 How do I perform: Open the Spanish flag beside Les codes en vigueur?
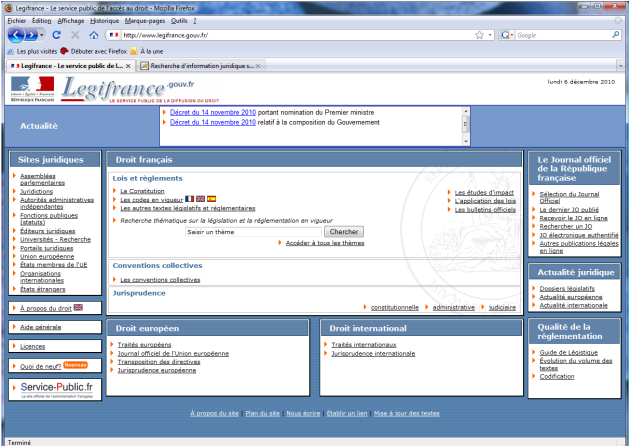click(x=211, y=199)
